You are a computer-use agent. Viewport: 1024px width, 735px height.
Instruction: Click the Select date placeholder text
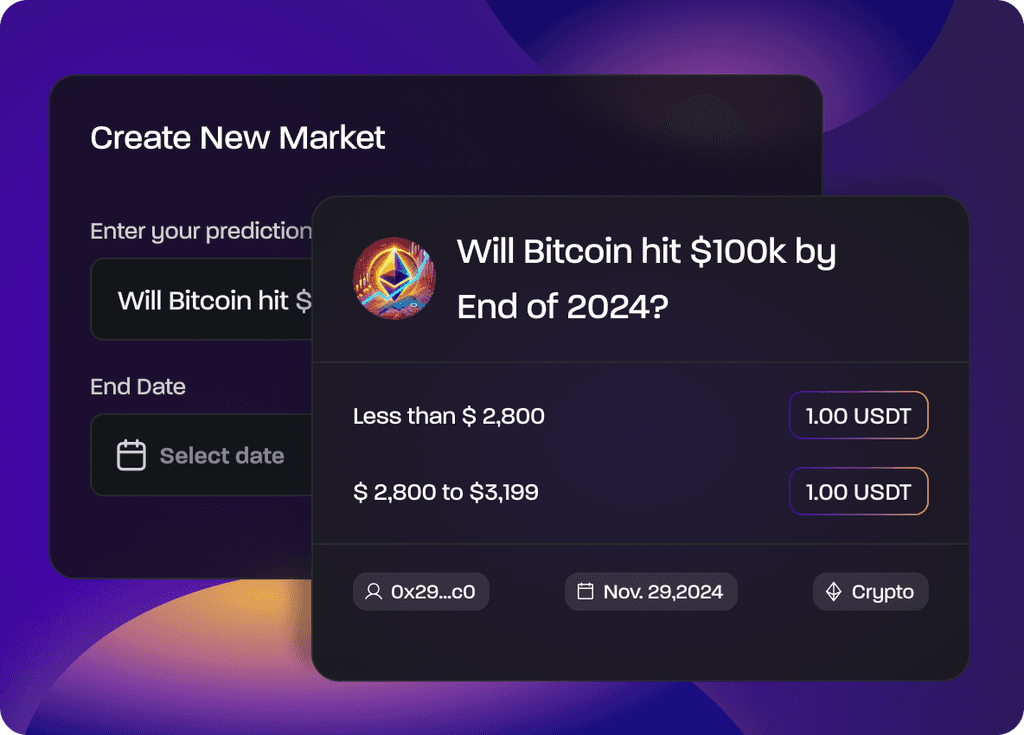tap(222, 456)
